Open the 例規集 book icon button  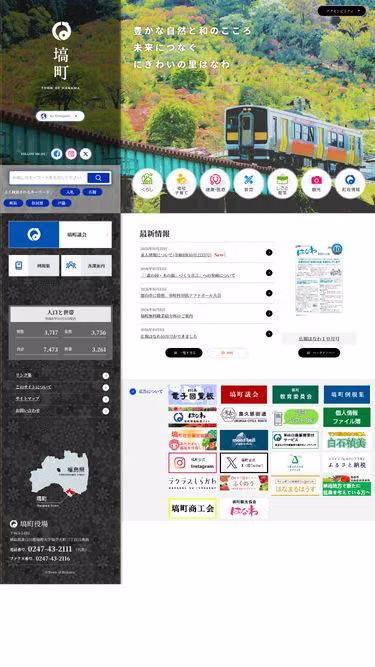[34, 266]
